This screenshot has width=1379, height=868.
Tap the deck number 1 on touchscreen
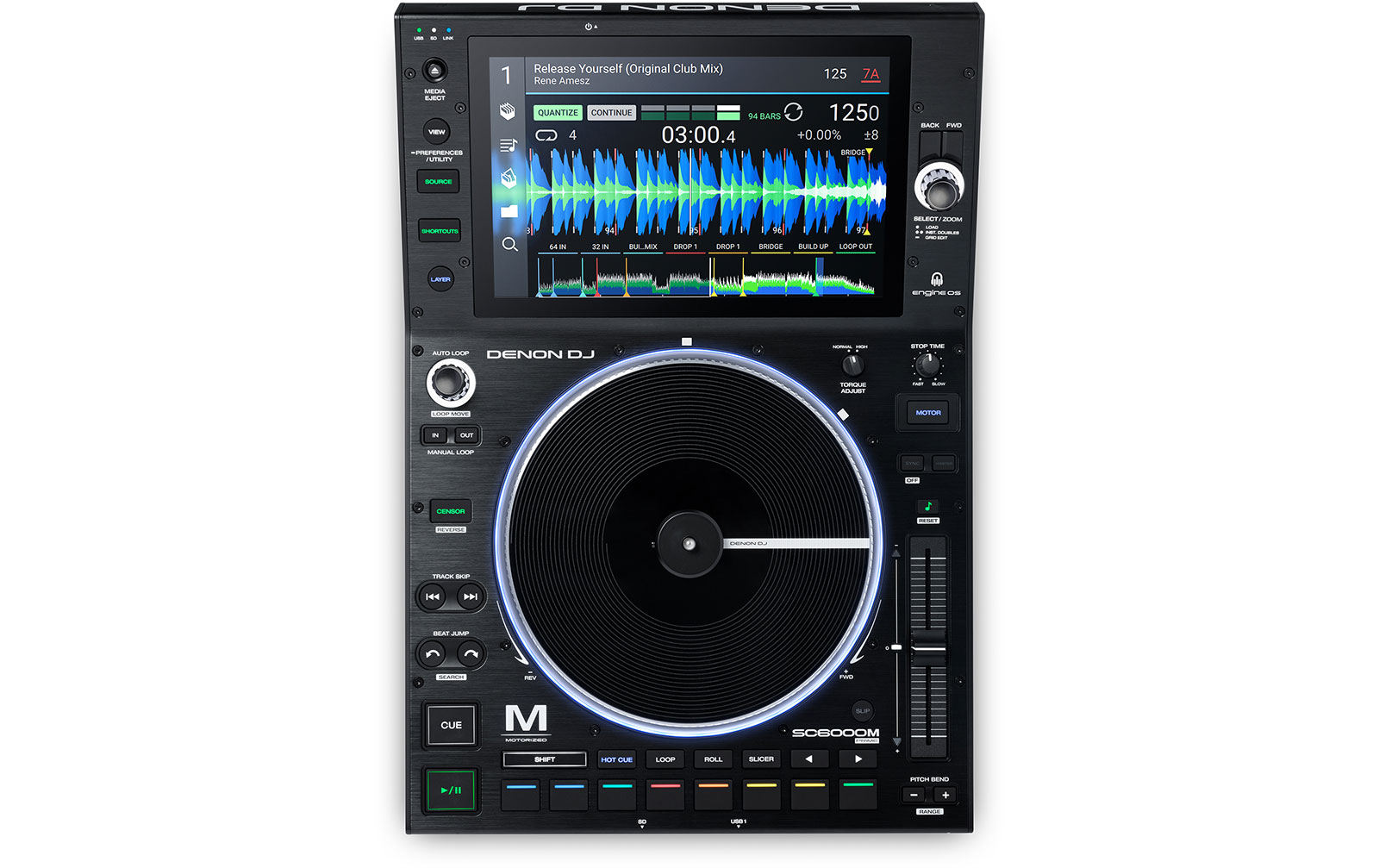pos(507,76)
